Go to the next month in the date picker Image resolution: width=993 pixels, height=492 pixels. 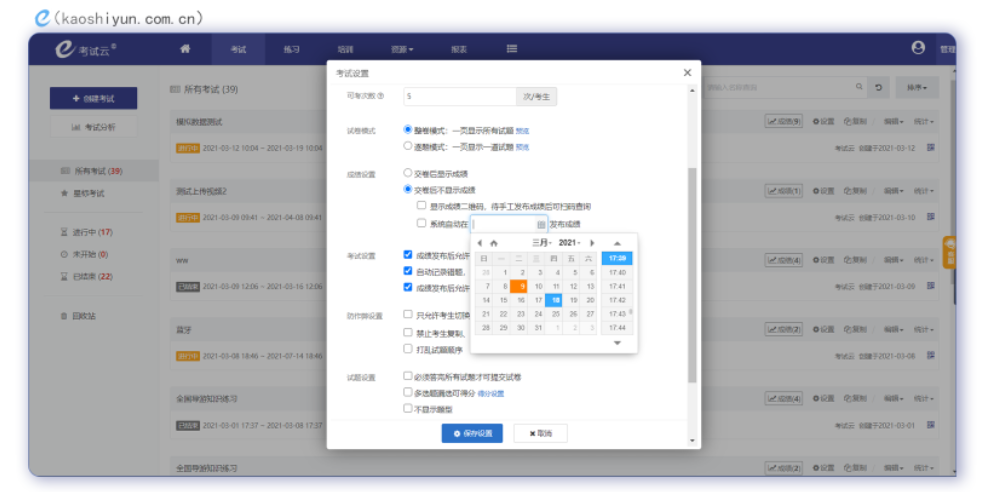point(592,243)
